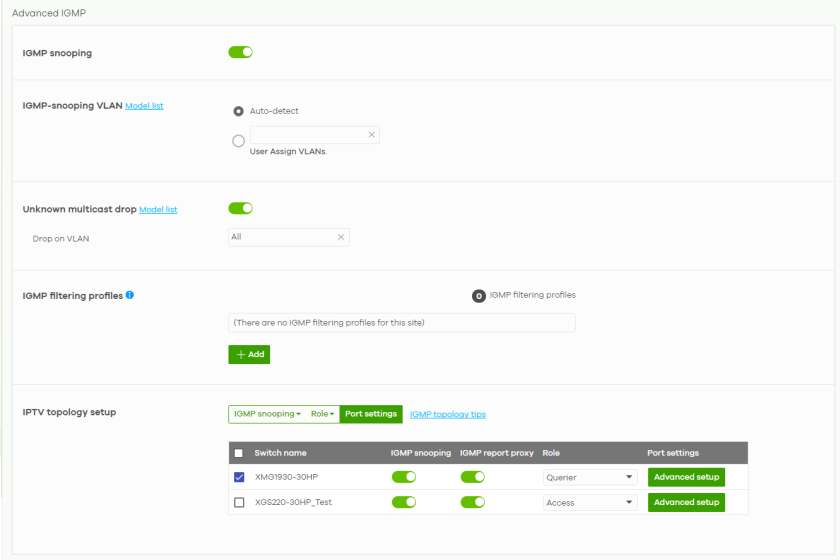Image resolution: width=840 pixels, height=560 pixels.
Task: Select the User Assign VLANs radio option
Action: [x=238, y=141]
